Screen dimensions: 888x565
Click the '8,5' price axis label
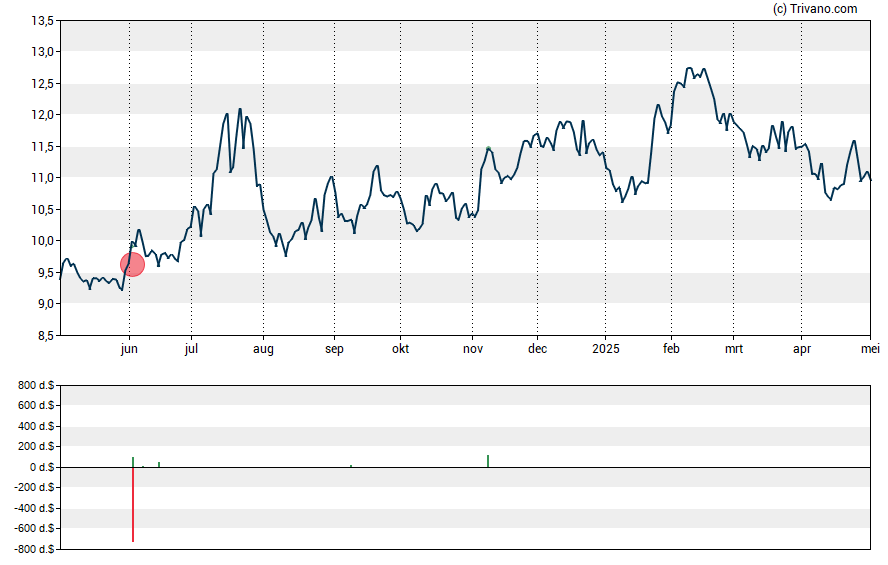point(46,336)
